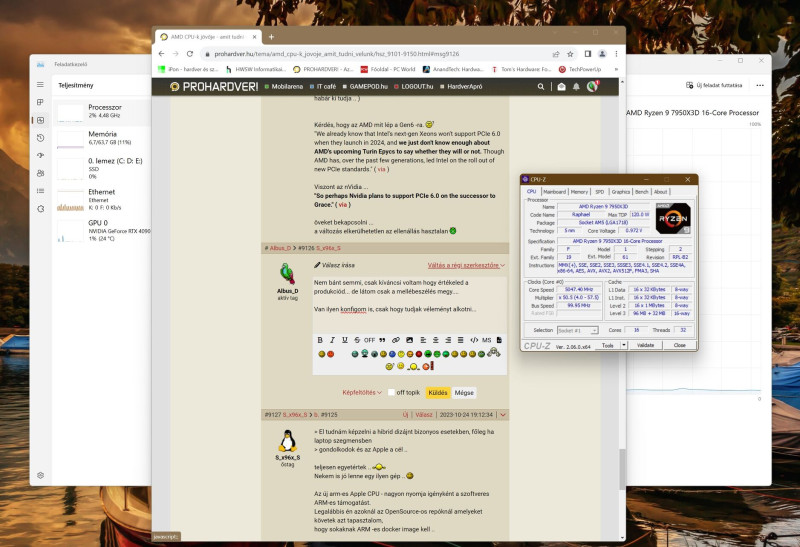Image resolution: width=800 pixels, height=547 pixels.
Task: Insert OFF tag in reply editor
Action: point(369,340)
